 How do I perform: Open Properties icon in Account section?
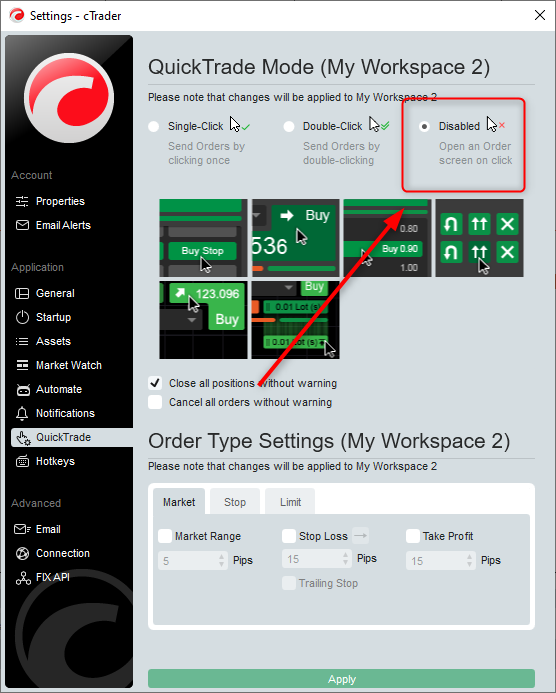click(x=22, y=202)
